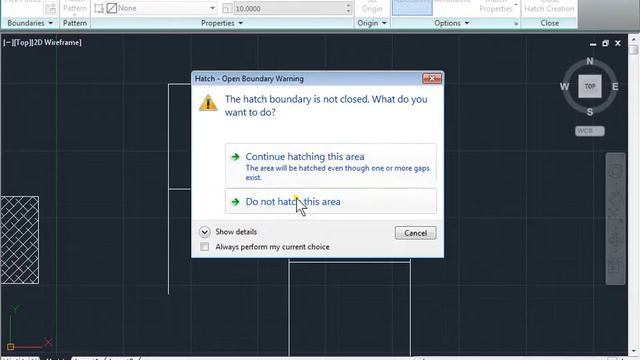The image size is (640, 360).
Task: Click Set Origin button
Action: coord(372,7)
